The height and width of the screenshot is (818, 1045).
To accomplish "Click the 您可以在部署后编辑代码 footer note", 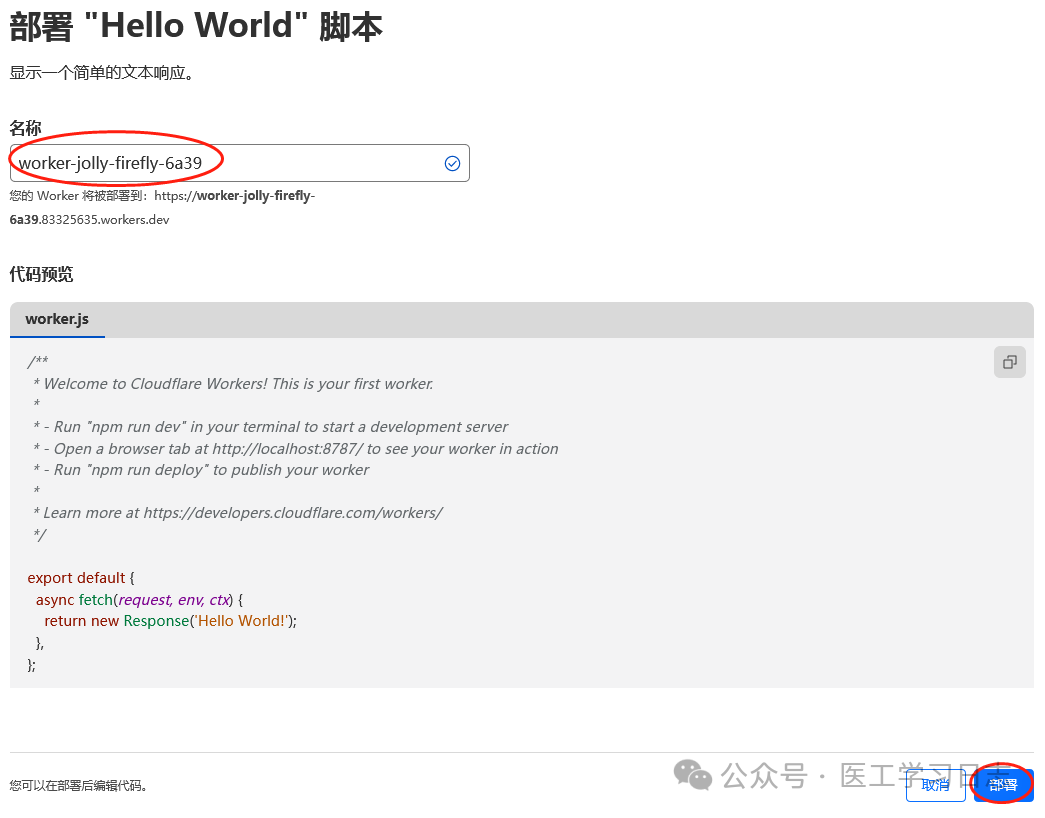I will point(78,785).
